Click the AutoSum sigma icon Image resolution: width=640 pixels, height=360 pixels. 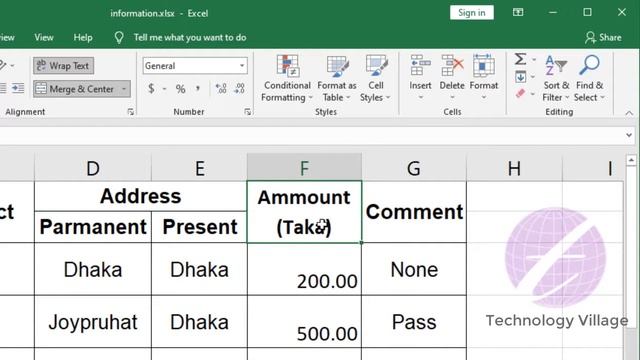(x=520, y=60)
